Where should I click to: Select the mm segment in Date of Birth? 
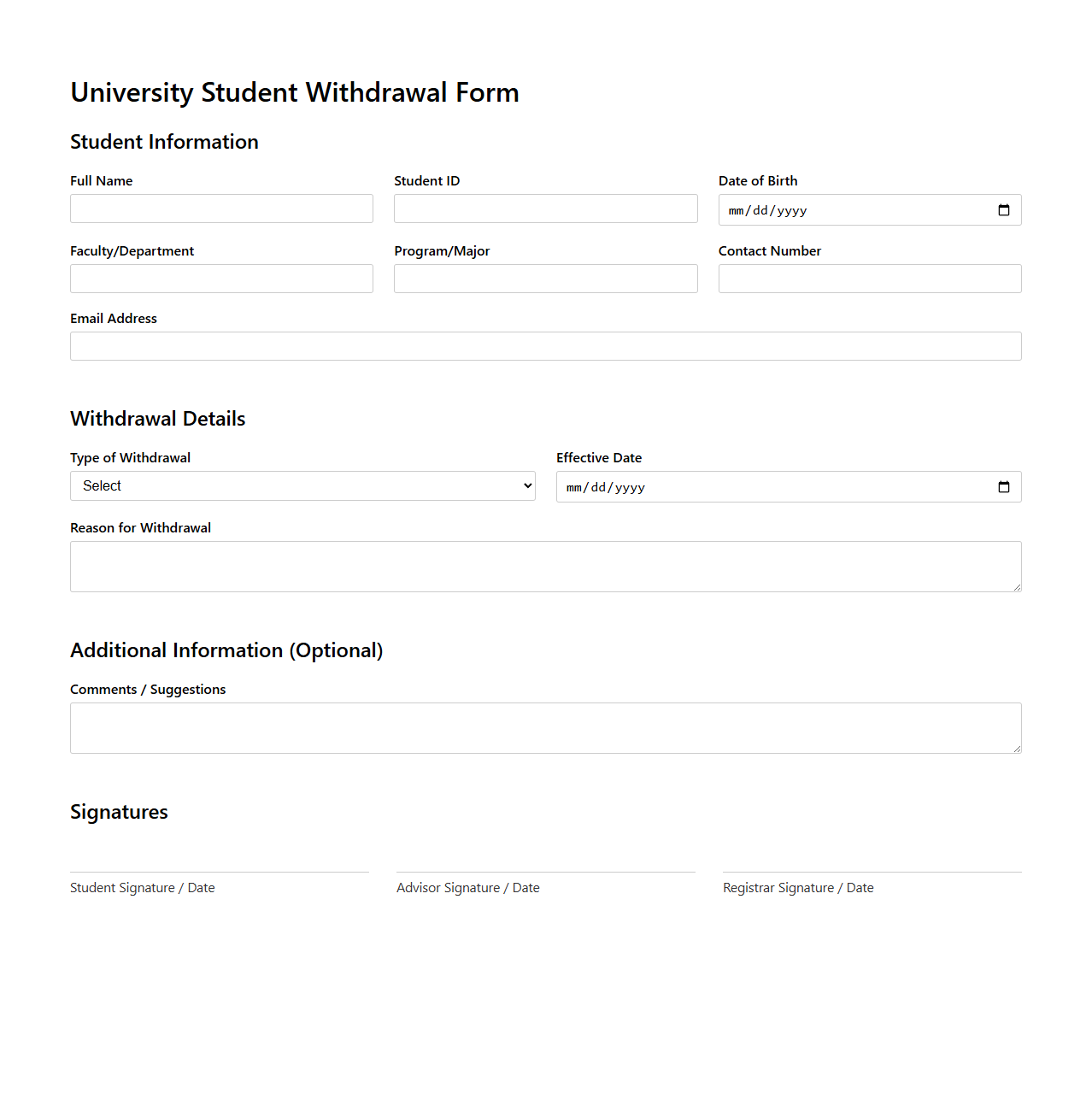[x=737, y=210]
